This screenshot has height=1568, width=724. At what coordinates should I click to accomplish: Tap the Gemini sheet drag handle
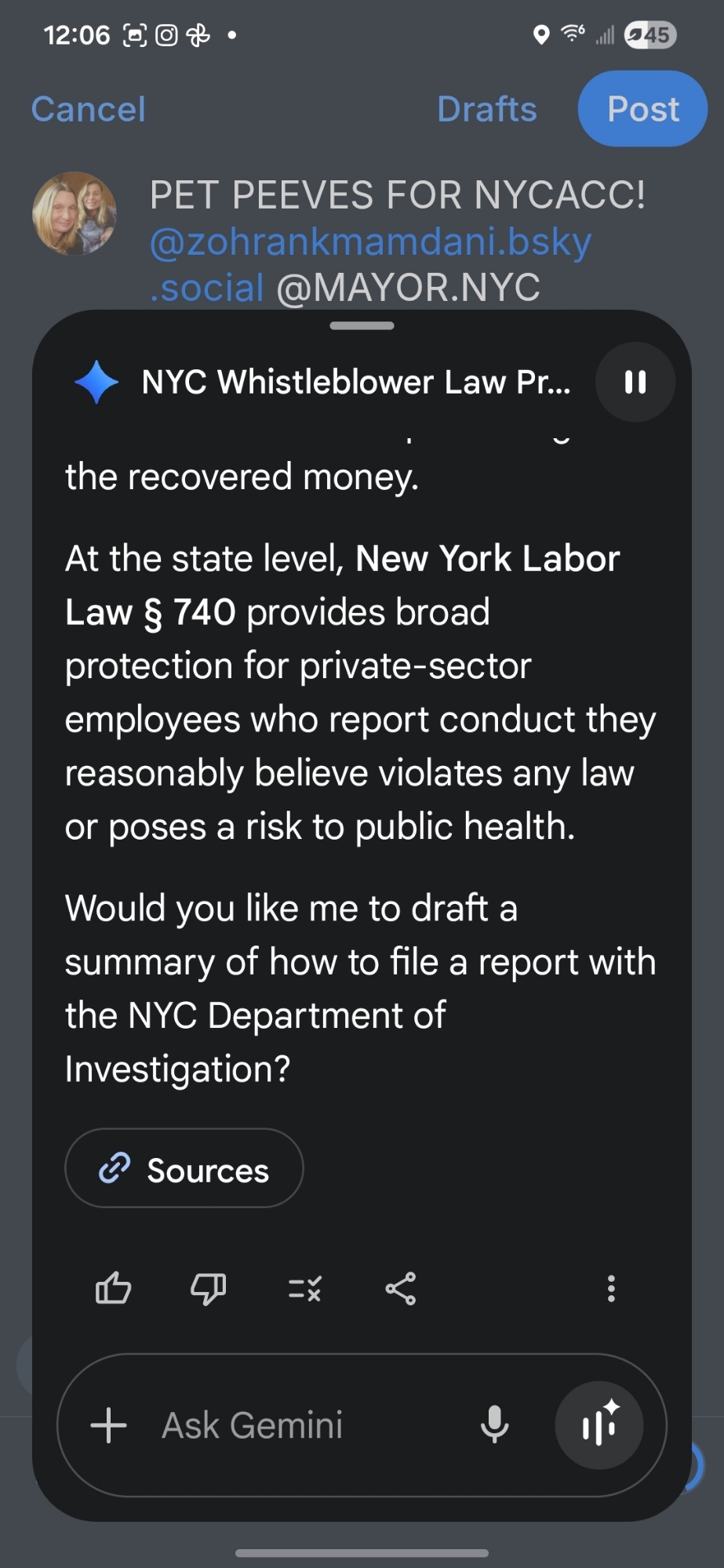362,325
